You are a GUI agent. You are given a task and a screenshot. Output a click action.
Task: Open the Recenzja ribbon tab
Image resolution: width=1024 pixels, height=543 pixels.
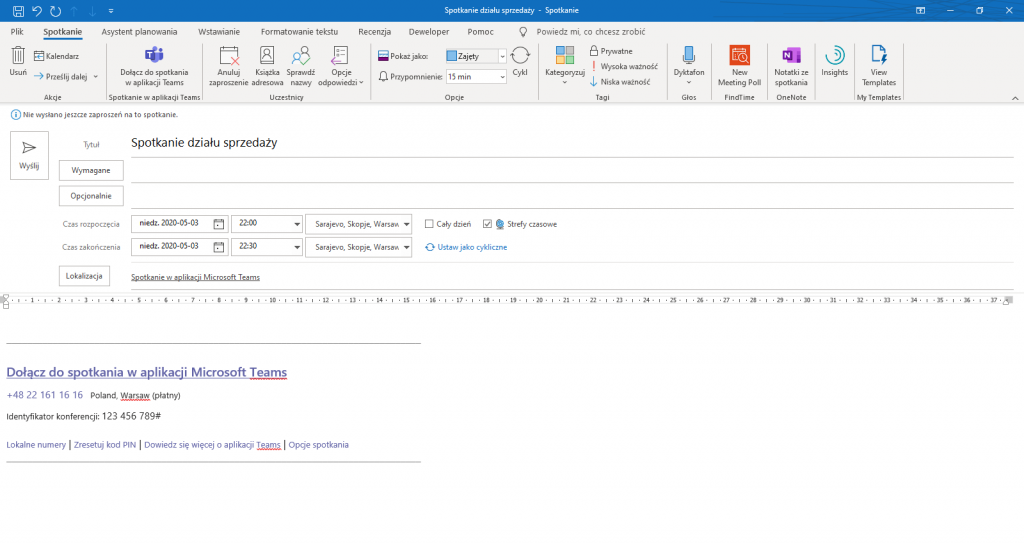click(373, 32)
